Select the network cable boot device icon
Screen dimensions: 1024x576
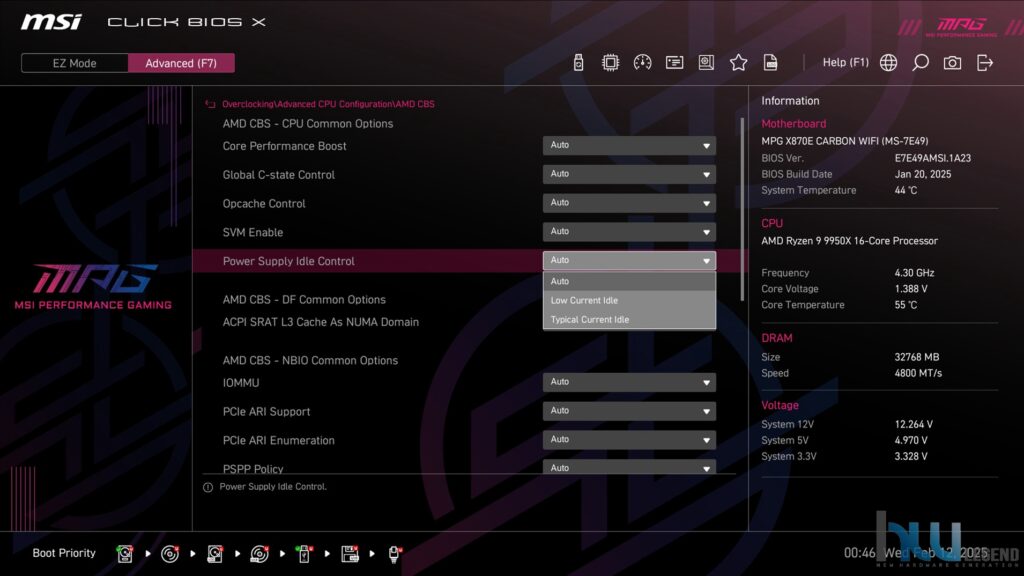click(x=394, y=554)
